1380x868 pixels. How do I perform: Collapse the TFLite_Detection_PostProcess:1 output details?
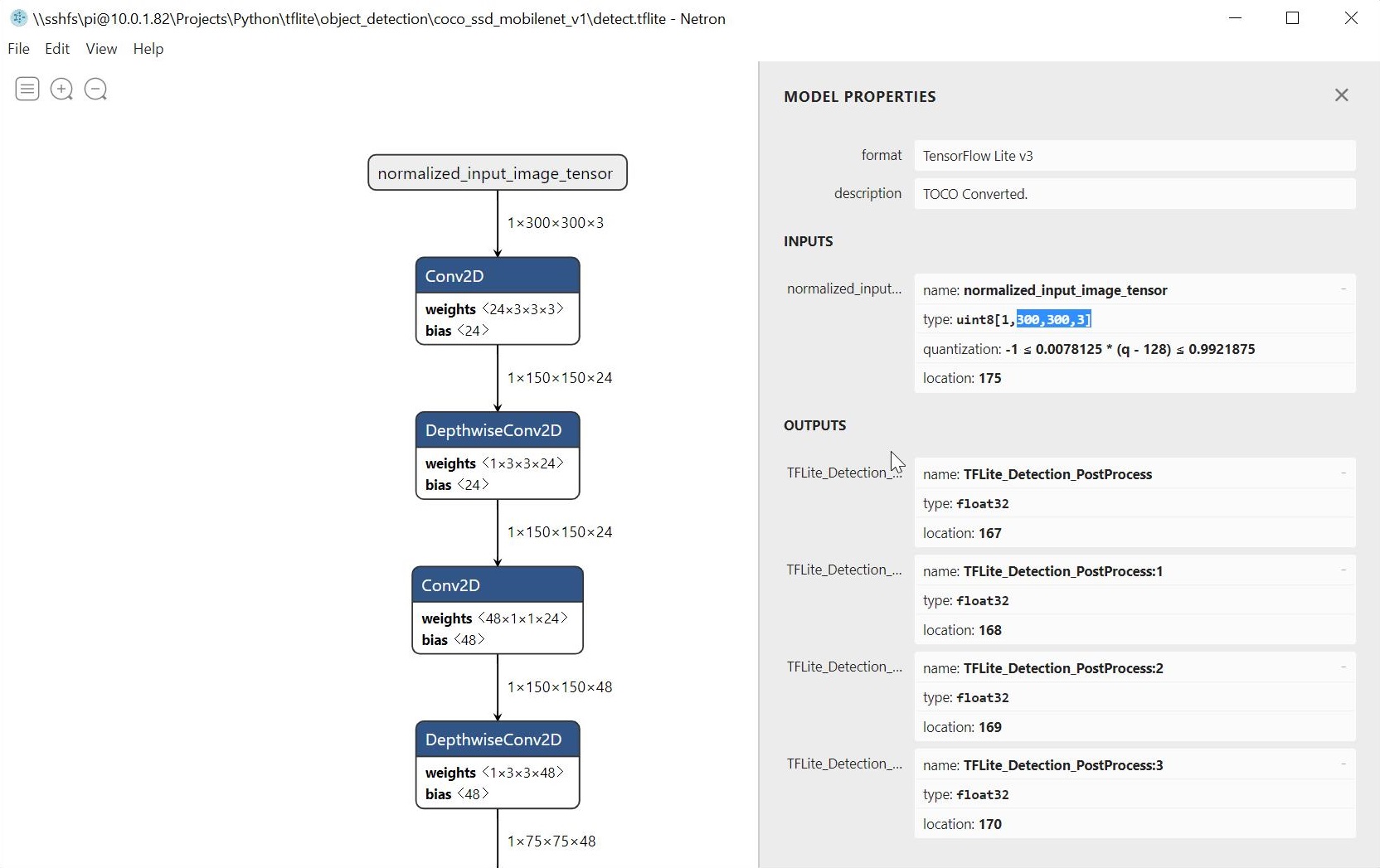(1343, 570)
